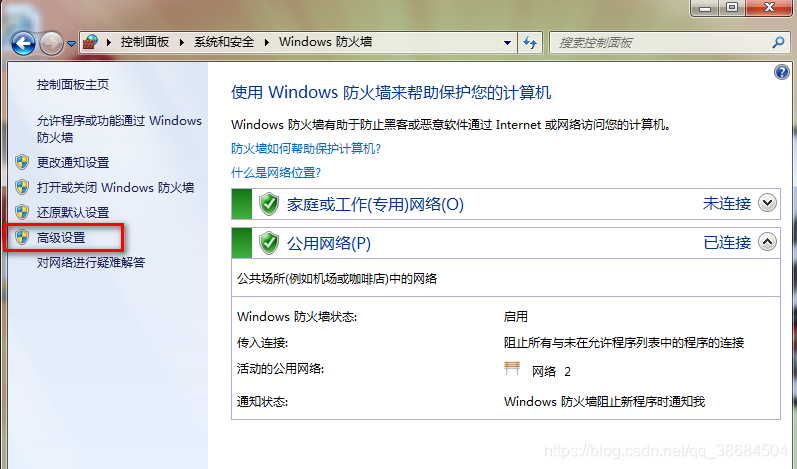Click 传入连接: label

[262, 342]
